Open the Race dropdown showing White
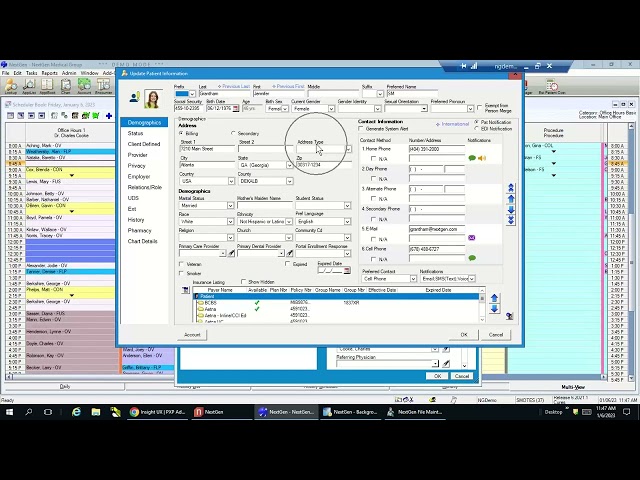 (x=230, y=222)
